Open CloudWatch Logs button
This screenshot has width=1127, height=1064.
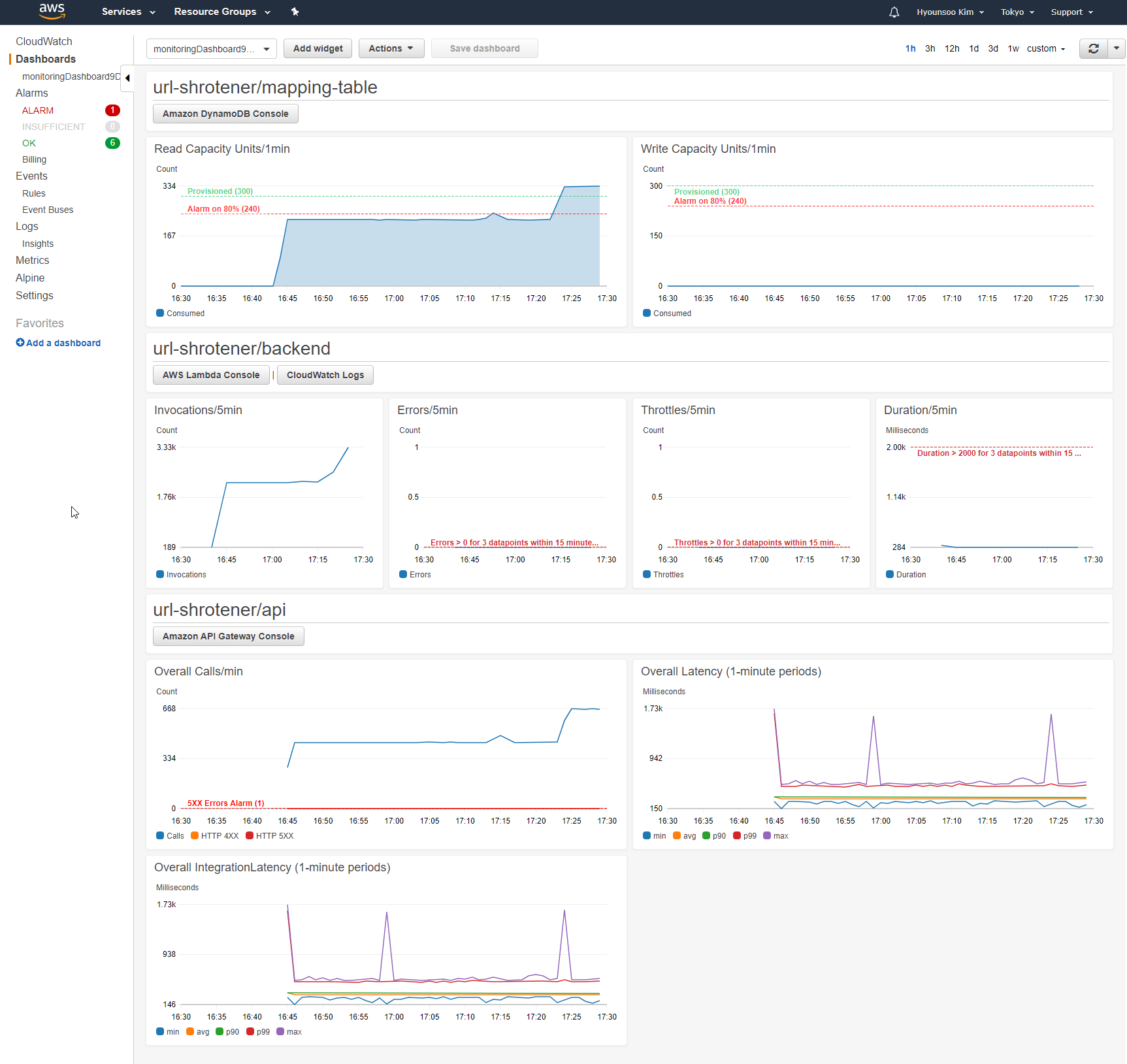(325, 375)
